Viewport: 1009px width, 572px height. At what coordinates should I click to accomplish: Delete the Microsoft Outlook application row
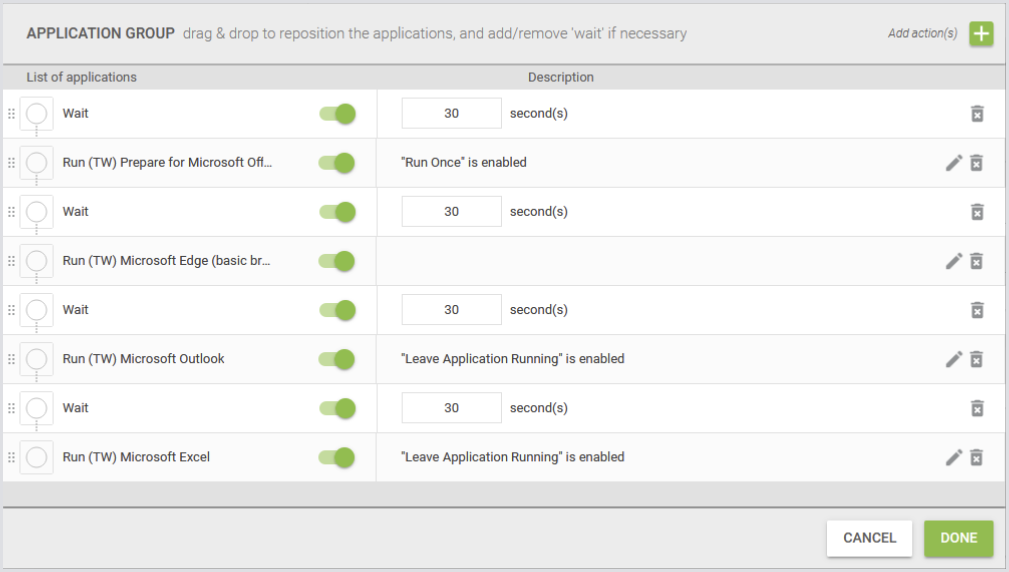977,359
